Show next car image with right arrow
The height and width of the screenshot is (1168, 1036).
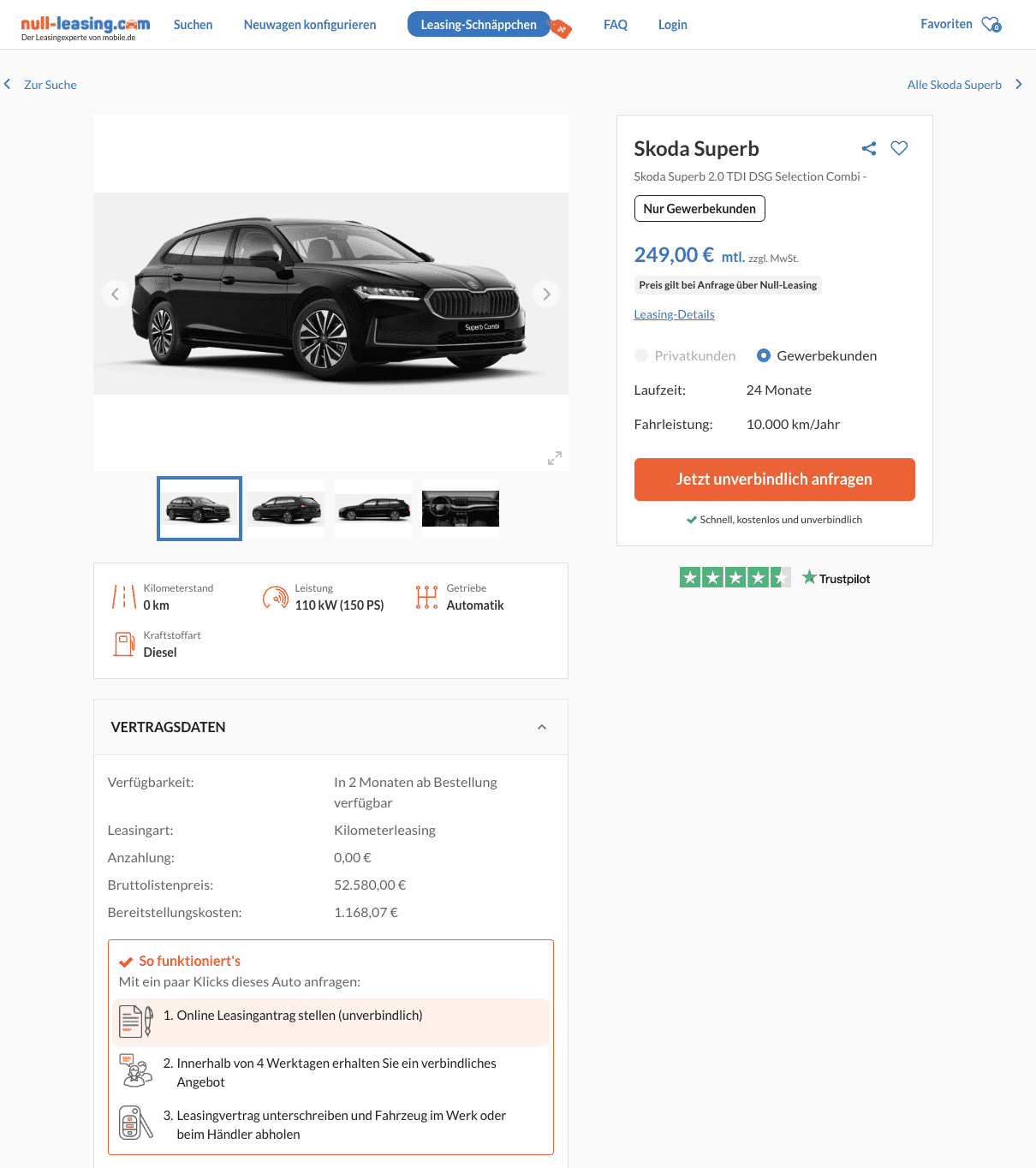(x=546, y=294)
